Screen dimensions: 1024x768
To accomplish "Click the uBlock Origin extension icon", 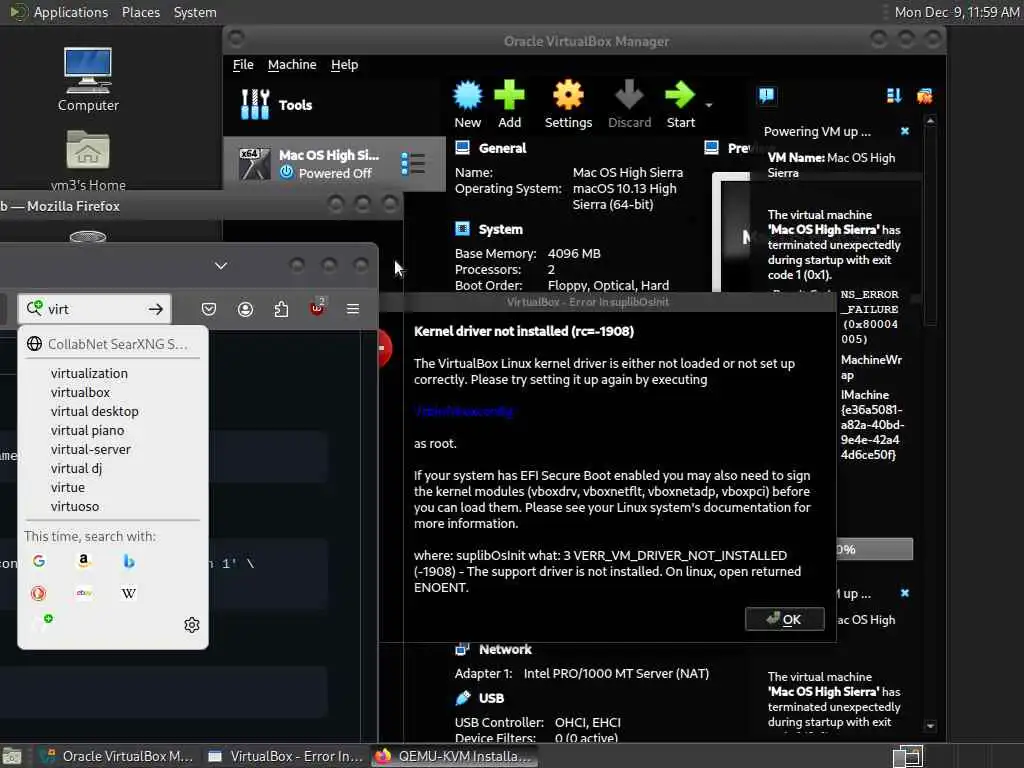I will pos(317,308).
